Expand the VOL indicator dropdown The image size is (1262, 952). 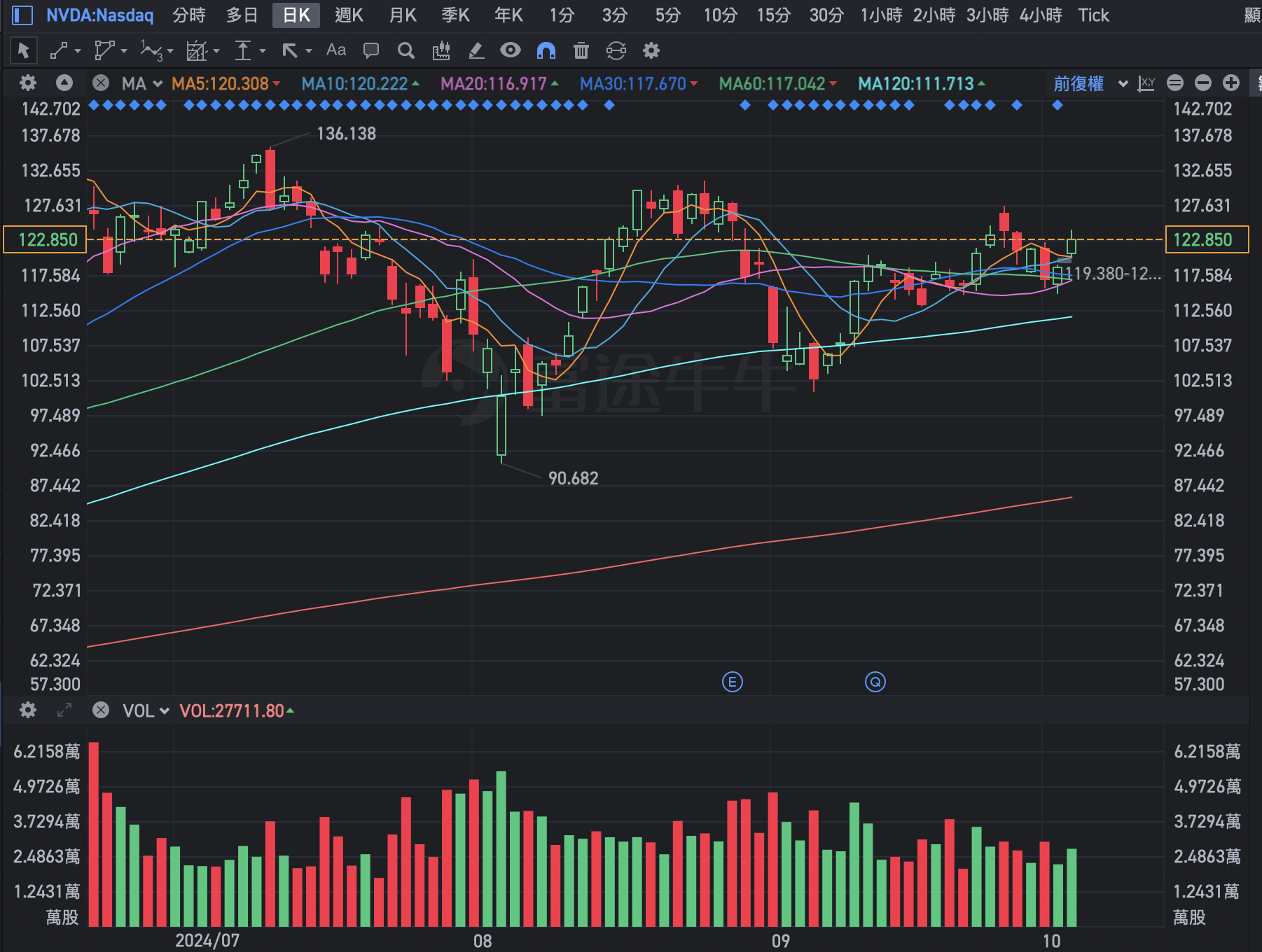[146, 711]
